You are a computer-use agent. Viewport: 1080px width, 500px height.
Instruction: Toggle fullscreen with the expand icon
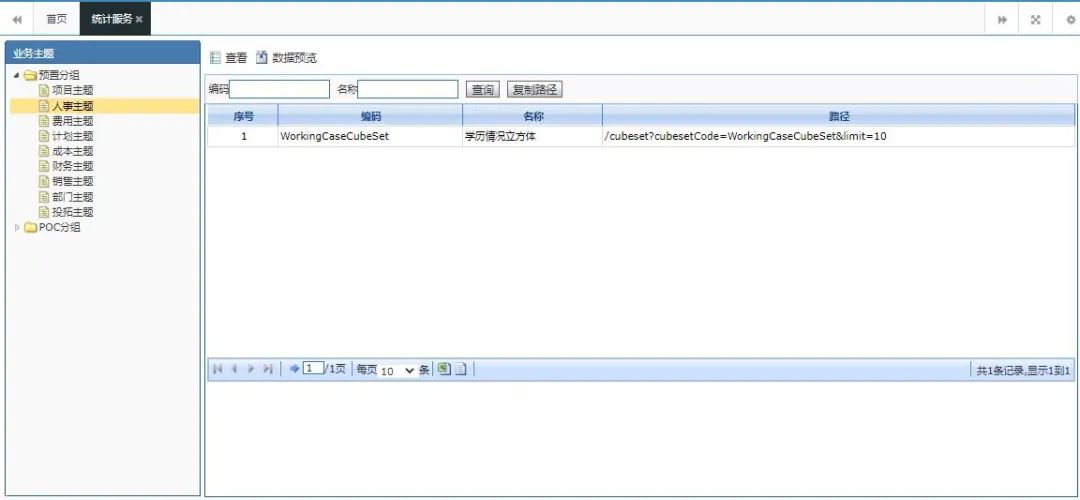[1035, 19]
